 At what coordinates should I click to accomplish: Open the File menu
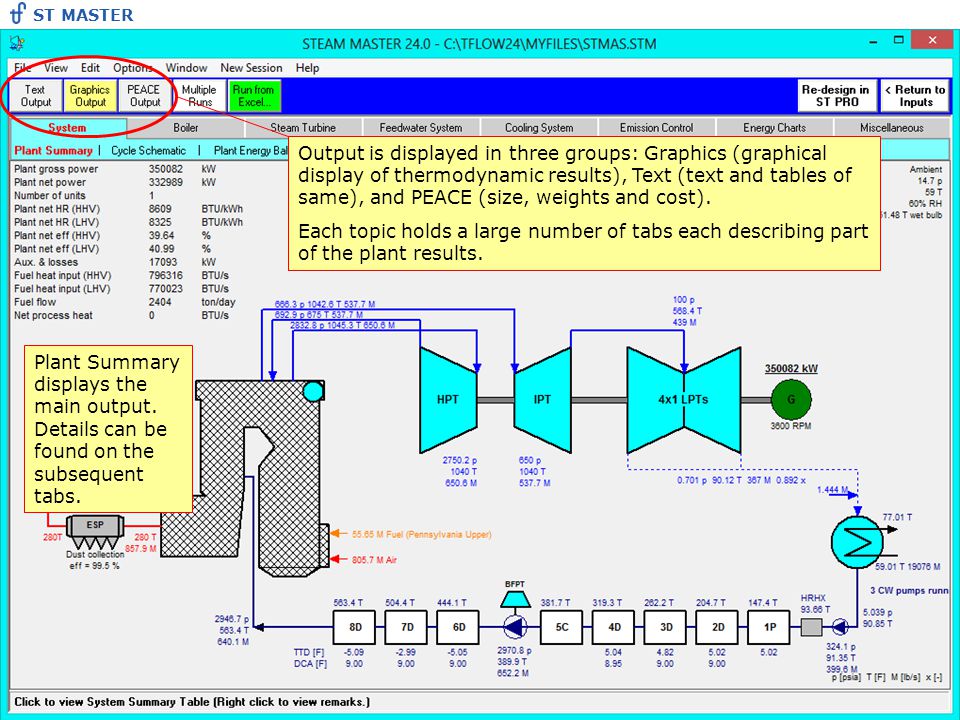(x=22, y=68)
